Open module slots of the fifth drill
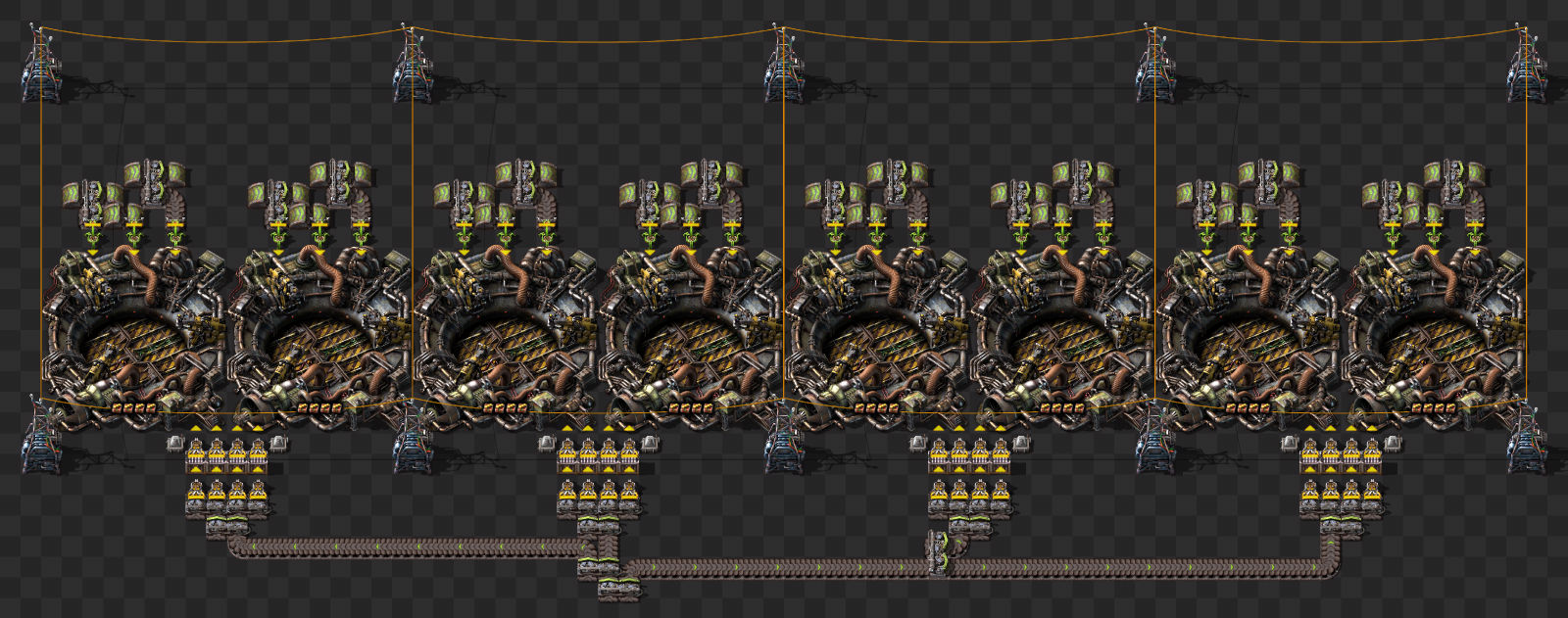This screenshot has height=618, width=1568. tap(877, 407)
